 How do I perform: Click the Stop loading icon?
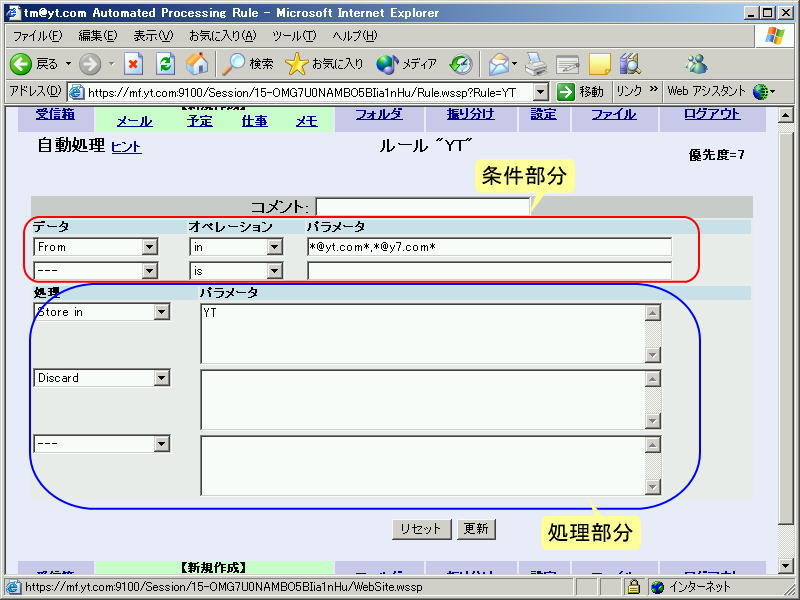(x=134, y=64)
